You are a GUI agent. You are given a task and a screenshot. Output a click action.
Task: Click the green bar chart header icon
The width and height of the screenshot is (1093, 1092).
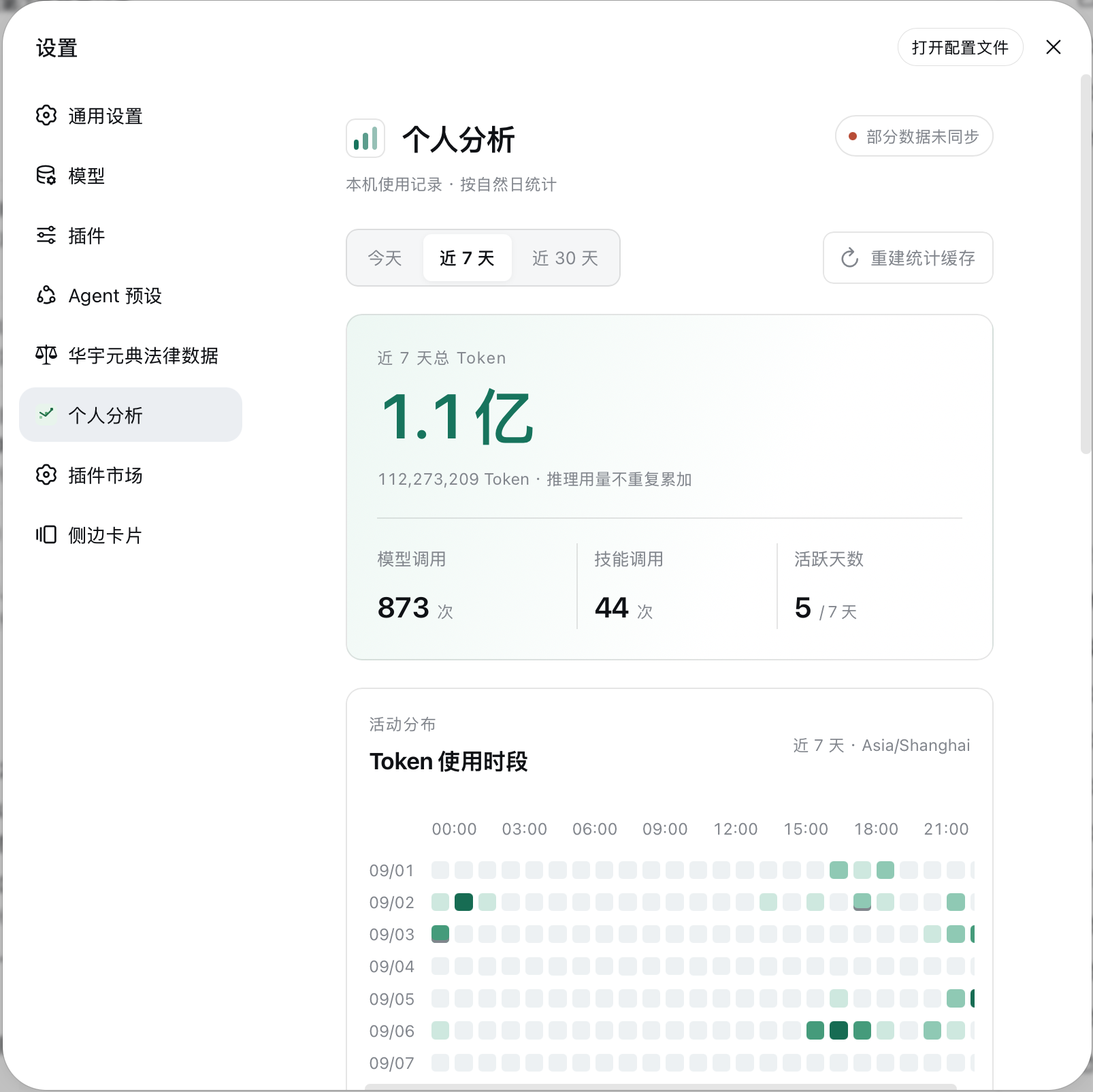pyautogui.click(x=365, y=138)
